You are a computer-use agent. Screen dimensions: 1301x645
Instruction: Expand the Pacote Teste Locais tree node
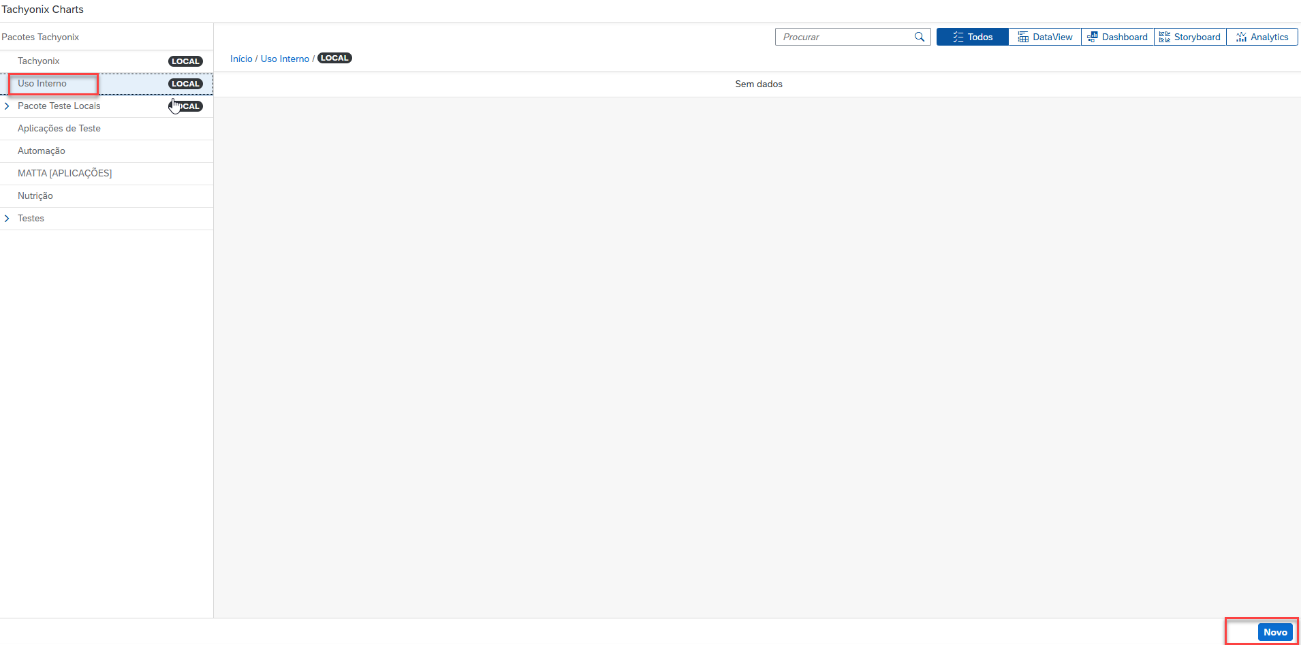(8, 106)
